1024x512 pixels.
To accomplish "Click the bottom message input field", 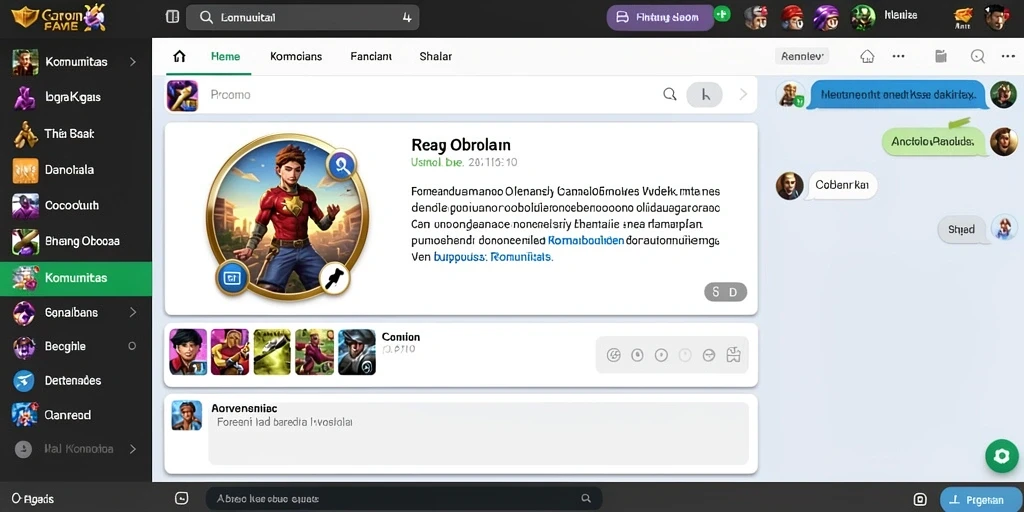I will coord(404,498).
